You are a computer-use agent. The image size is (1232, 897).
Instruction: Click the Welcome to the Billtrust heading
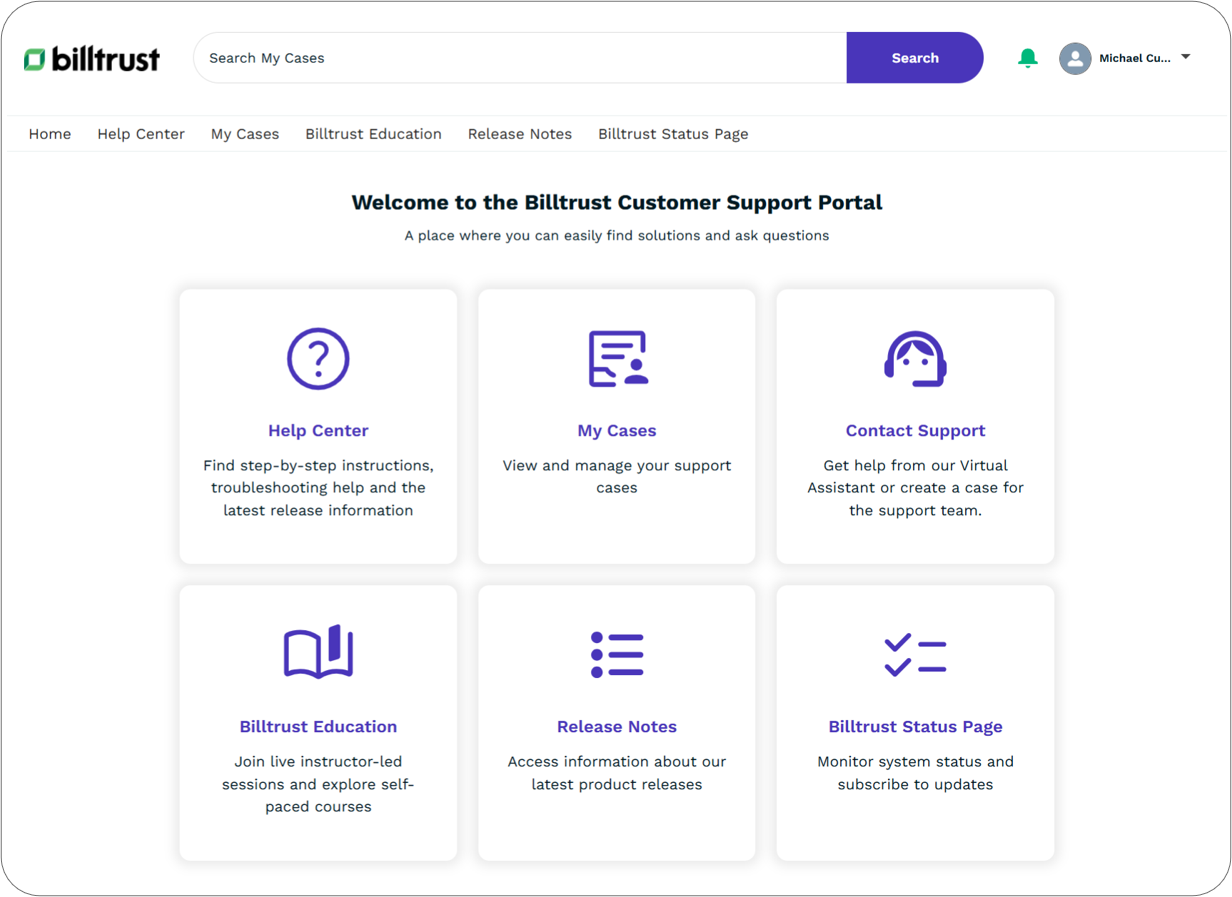click(617, 203)
